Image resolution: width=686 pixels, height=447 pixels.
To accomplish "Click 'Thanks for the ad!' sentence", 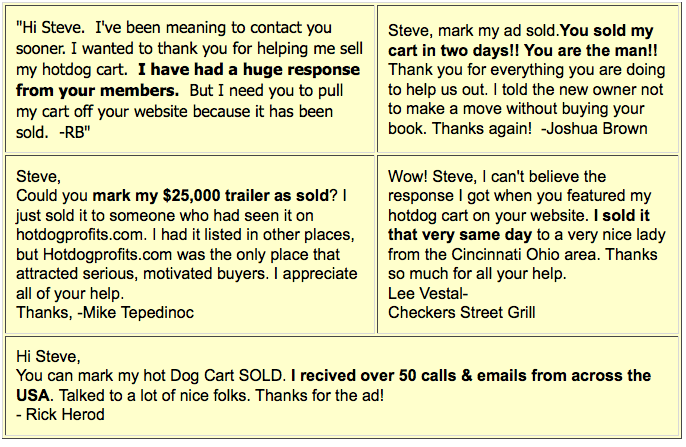I will pos(320,395).
